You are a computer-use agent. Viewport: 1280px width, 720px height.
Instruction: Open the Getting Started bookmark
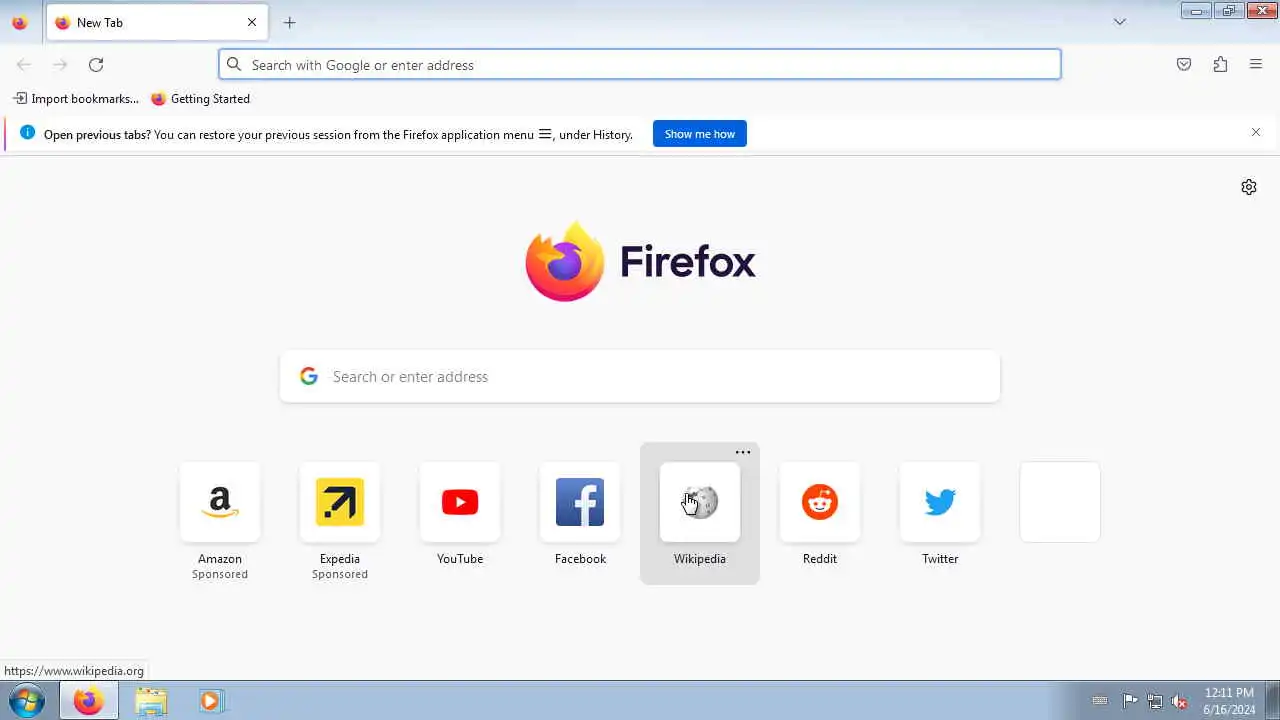200,99
